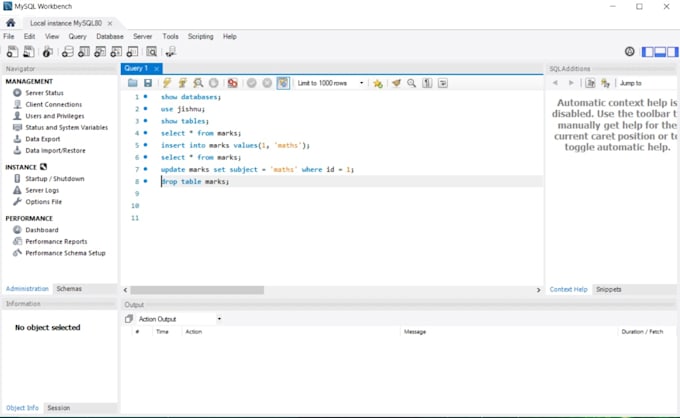
Task: Open the File menu
Action: point(9,36)
